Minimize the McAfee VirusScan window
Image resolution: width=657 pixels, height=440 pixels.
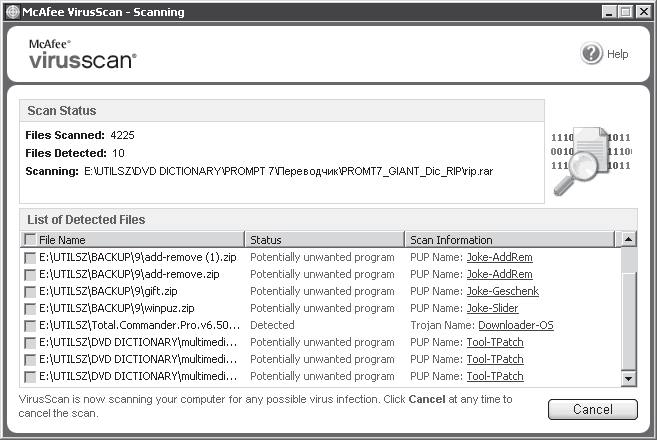tap(609, 10)
